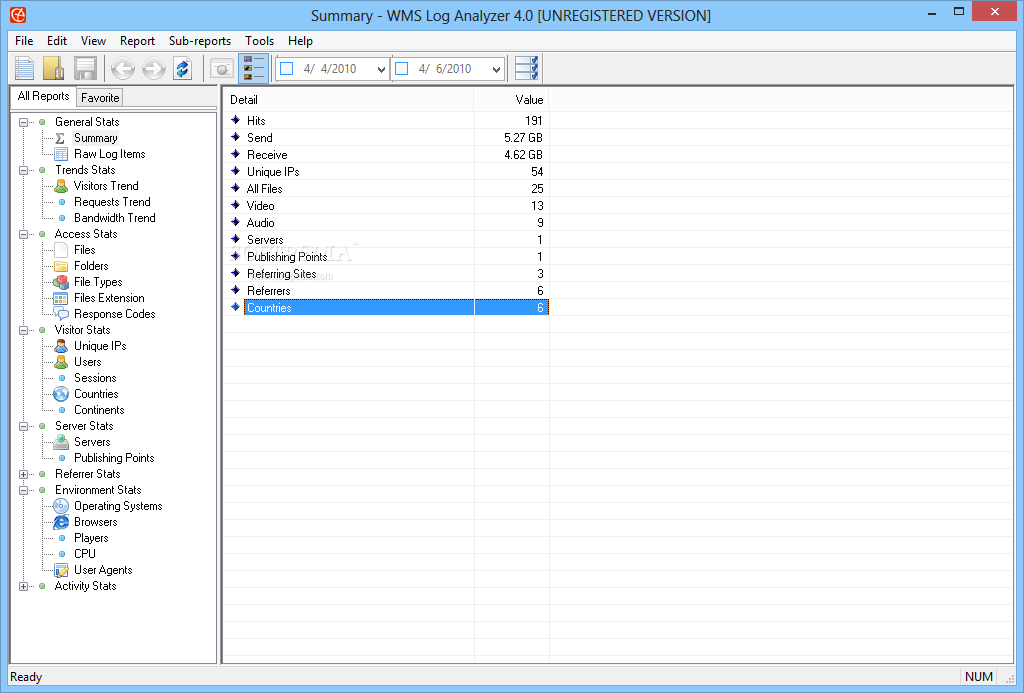Image resolution: width=1024 pixels, height=693 pixels.
Task: Select the Hits row in summary list
Action: [387, 121]
